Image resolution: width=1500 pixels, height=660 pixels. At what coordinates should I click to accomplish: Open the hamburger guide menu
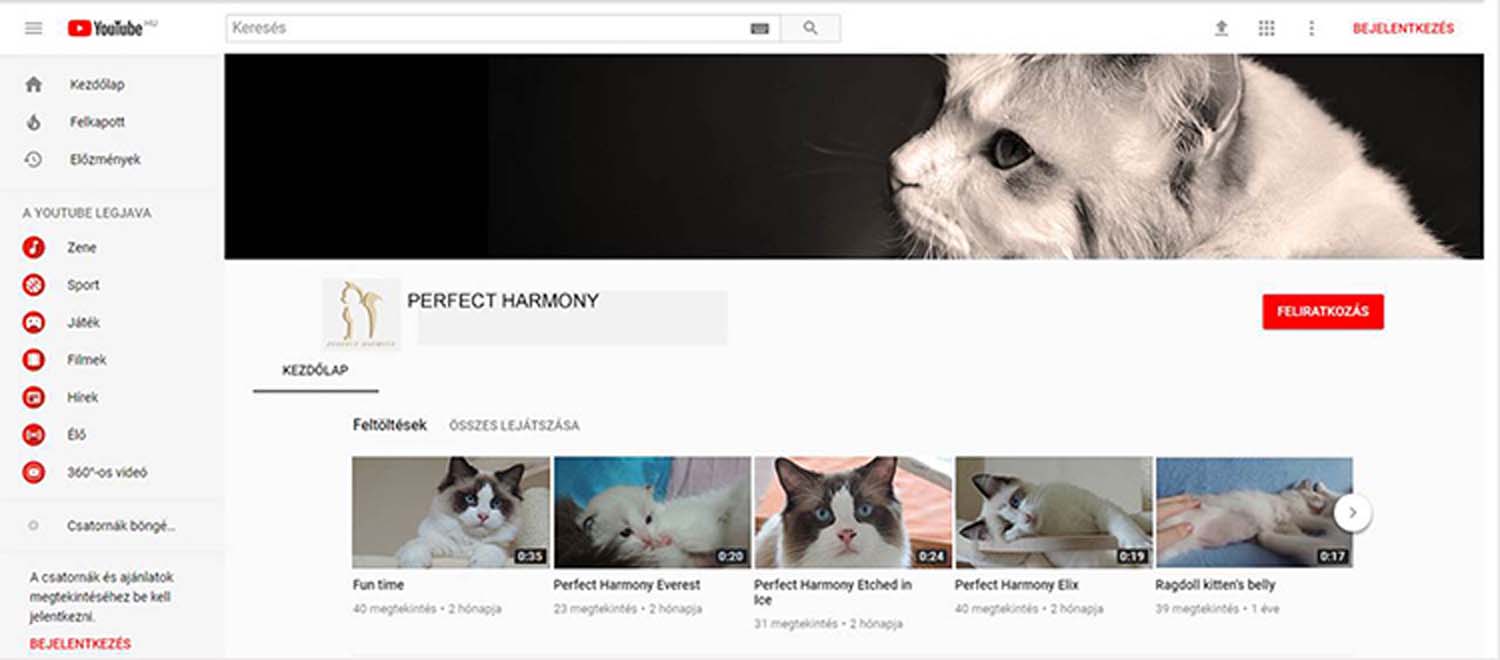[x=34, y=28]
